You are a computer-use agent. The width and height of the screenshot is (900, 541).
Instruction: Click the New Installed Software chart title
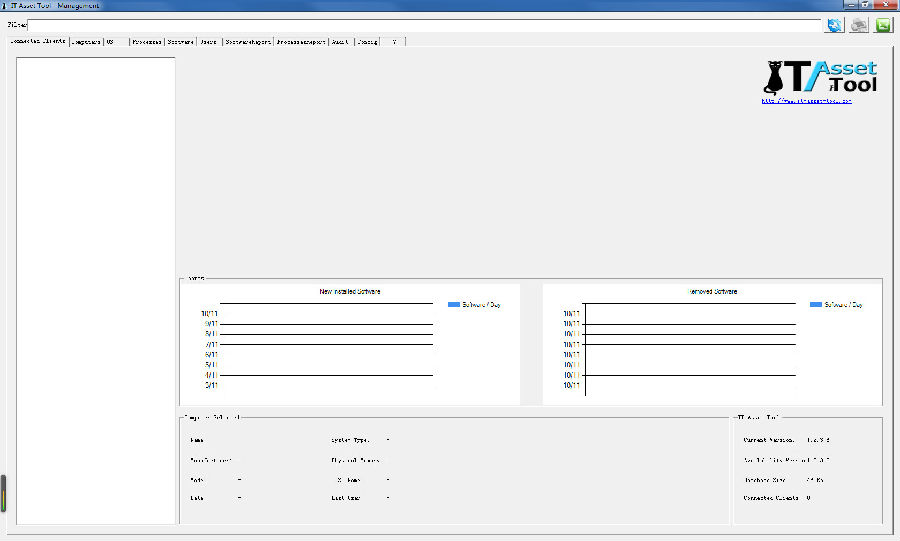(350, 291)
